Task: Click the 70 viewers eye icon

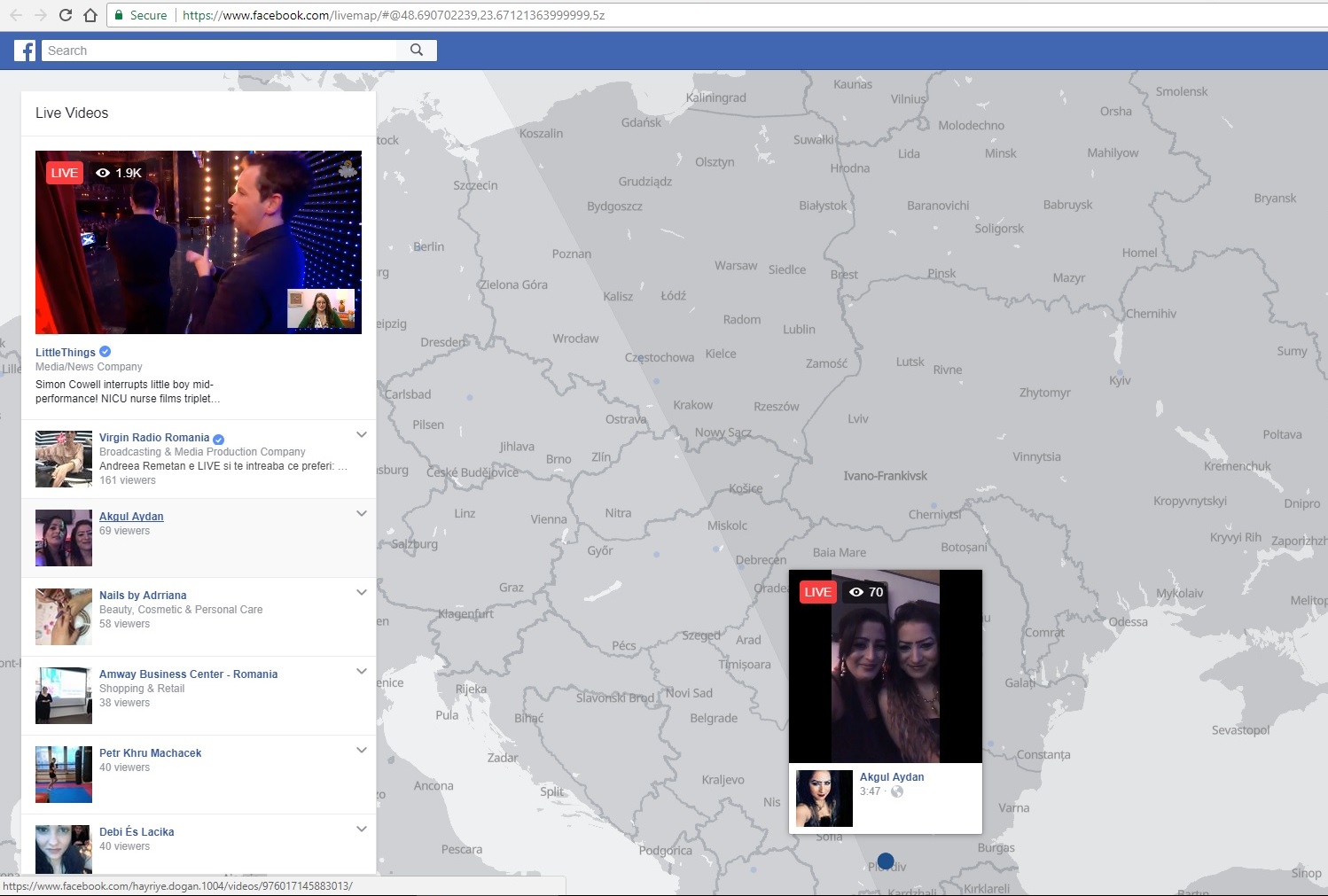Action: 856,592
